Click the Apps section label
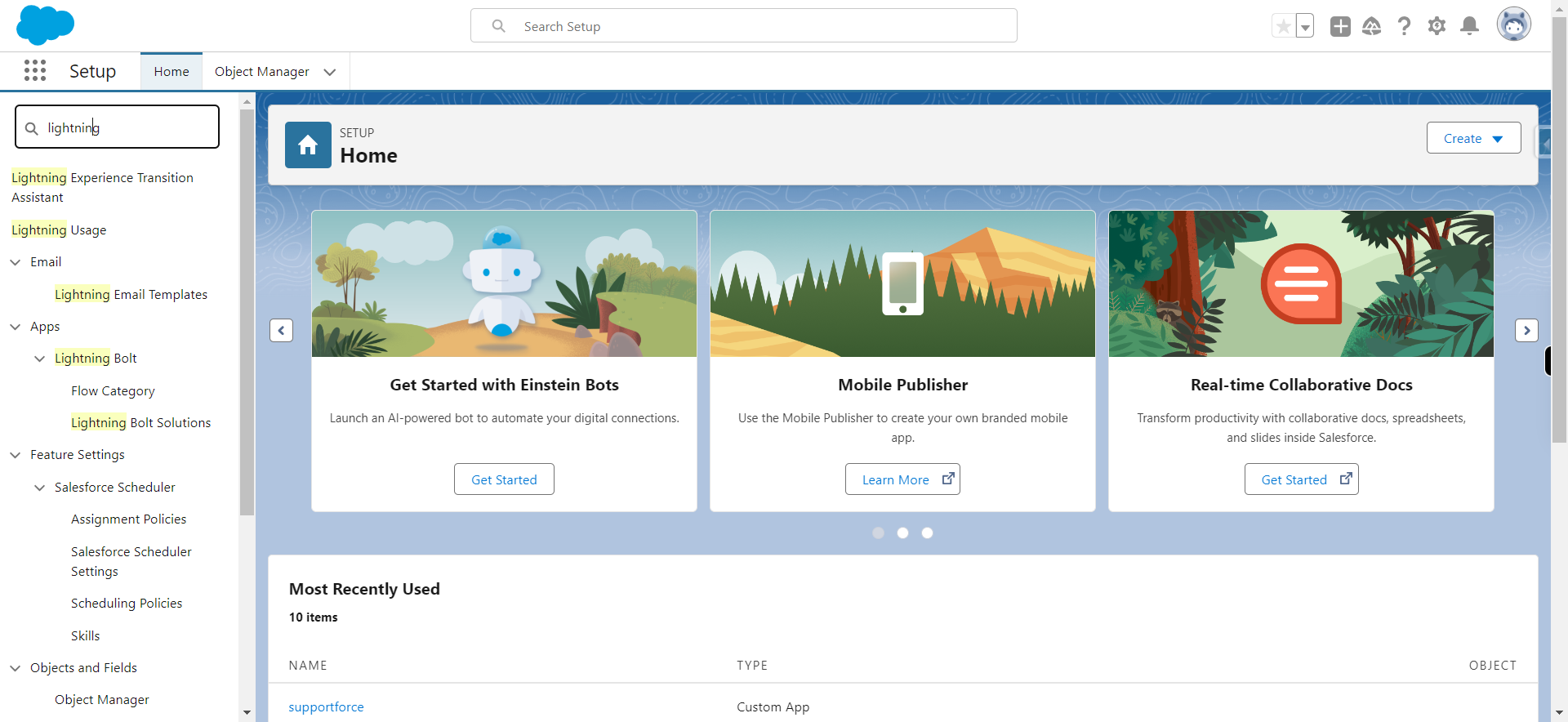The image size is (1568, 722). click(45, 326)
